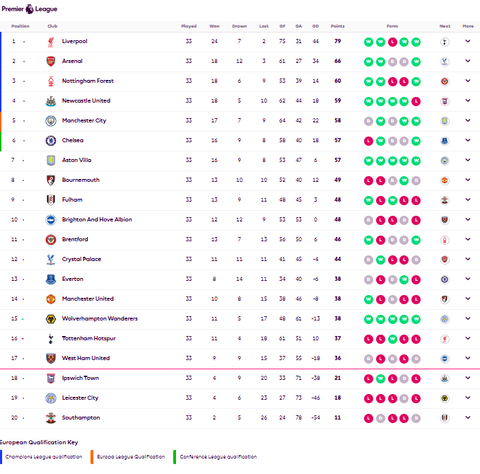Expand the Manchester City row details
Image resolution: width=480 pixels, height=474 pixels.
coord(468,120)
